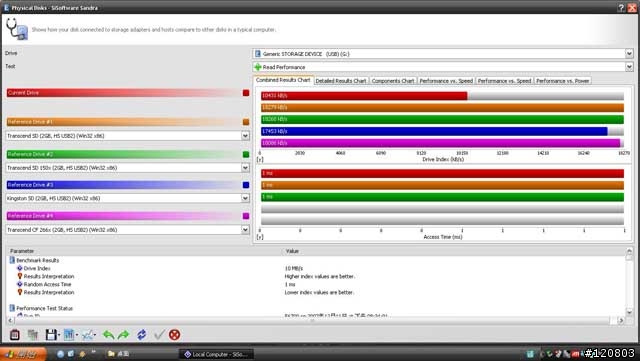Switch to Detailed Results Chart tab
640x361 pixels.
[341, 81]
